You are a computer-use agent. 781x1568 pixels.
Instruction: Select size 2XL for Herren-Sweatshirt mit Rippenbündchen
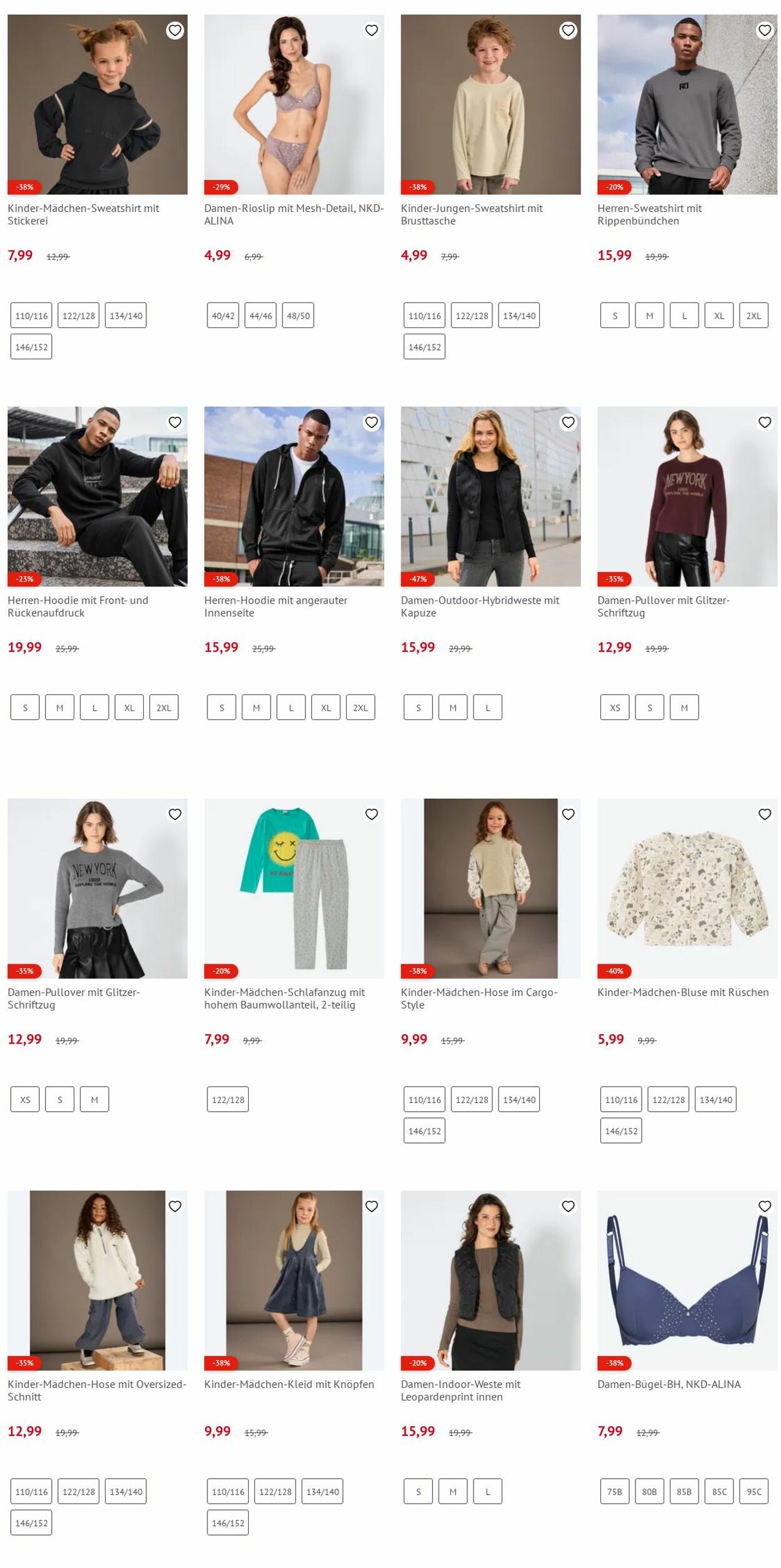click(754, 316)
